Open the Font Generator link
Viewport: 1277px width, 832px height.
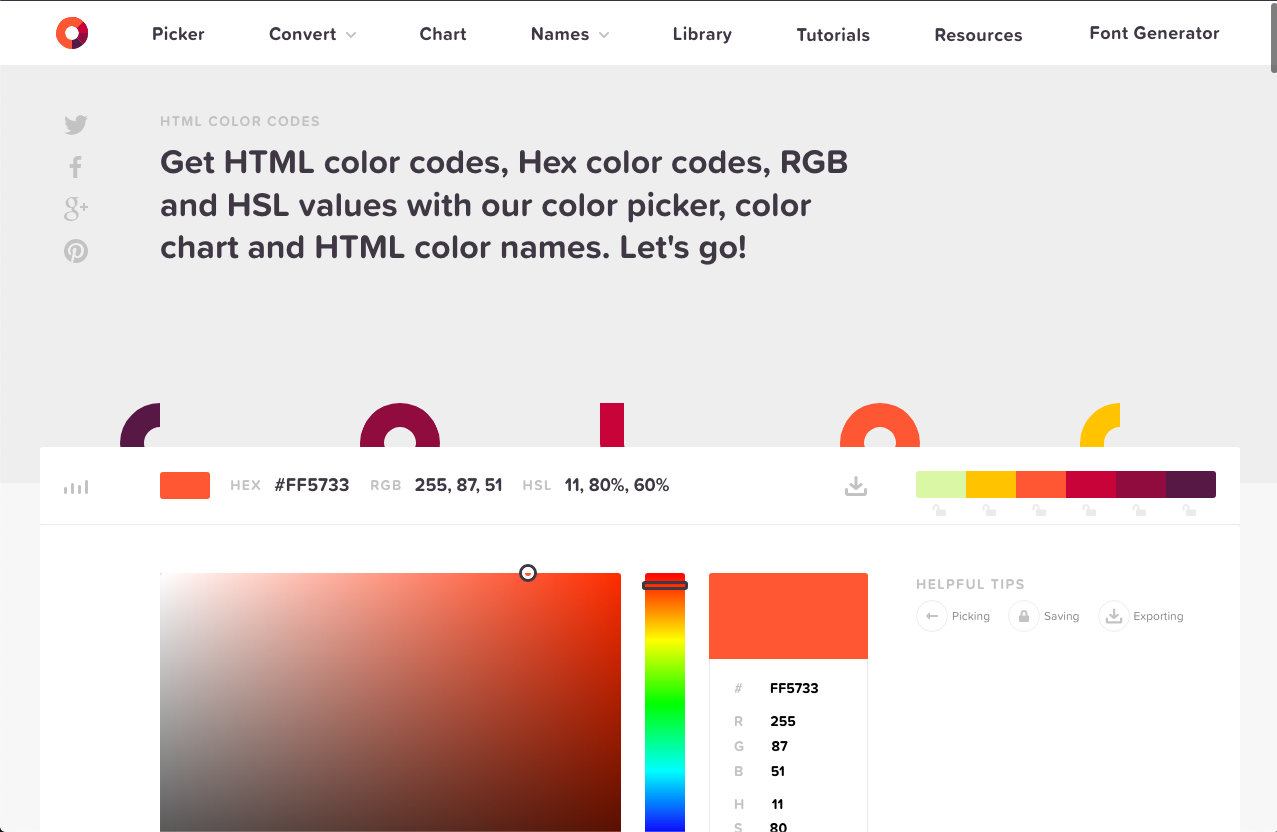[x=1154, y=33]
